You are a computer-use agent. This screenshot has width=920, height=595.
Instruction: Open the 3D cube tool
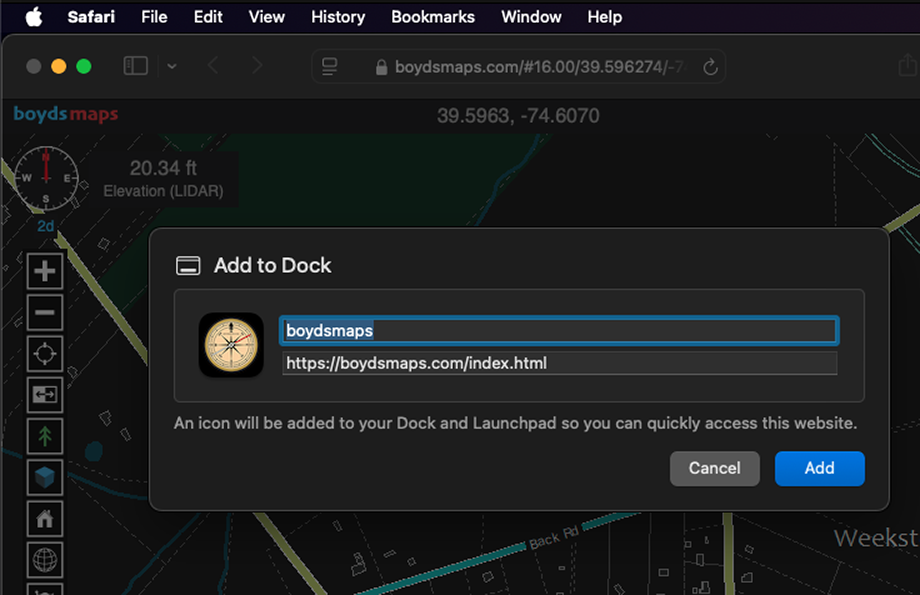(x=45, y=478)
